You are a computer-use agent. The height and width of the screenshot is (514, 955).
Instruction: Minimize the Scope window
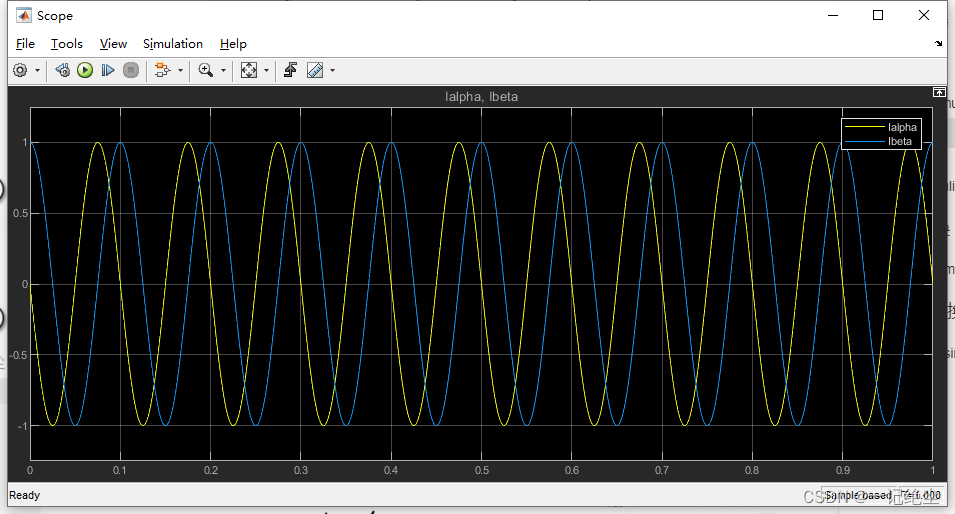[x=833, y=15]
